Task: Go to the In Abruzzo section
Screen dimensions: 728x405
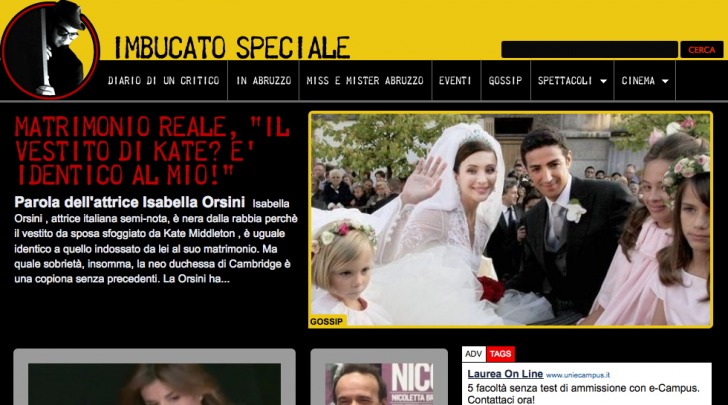Action: 264,80
